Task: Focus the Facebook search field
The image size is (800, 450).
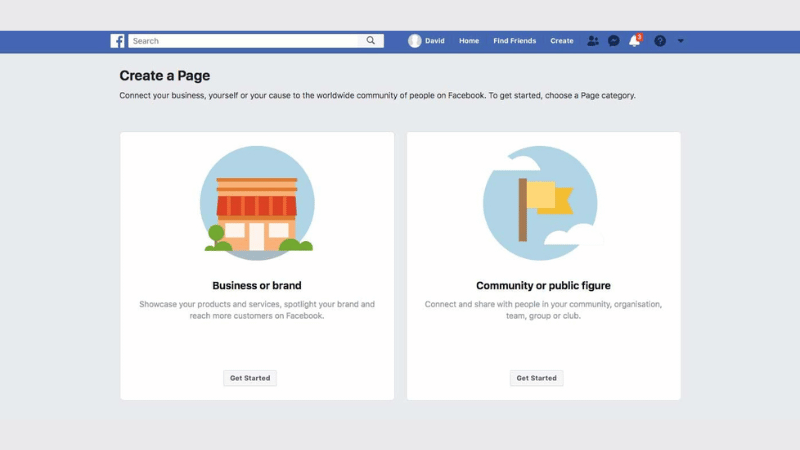Action: pyautogui.click(x=243, y=41)
